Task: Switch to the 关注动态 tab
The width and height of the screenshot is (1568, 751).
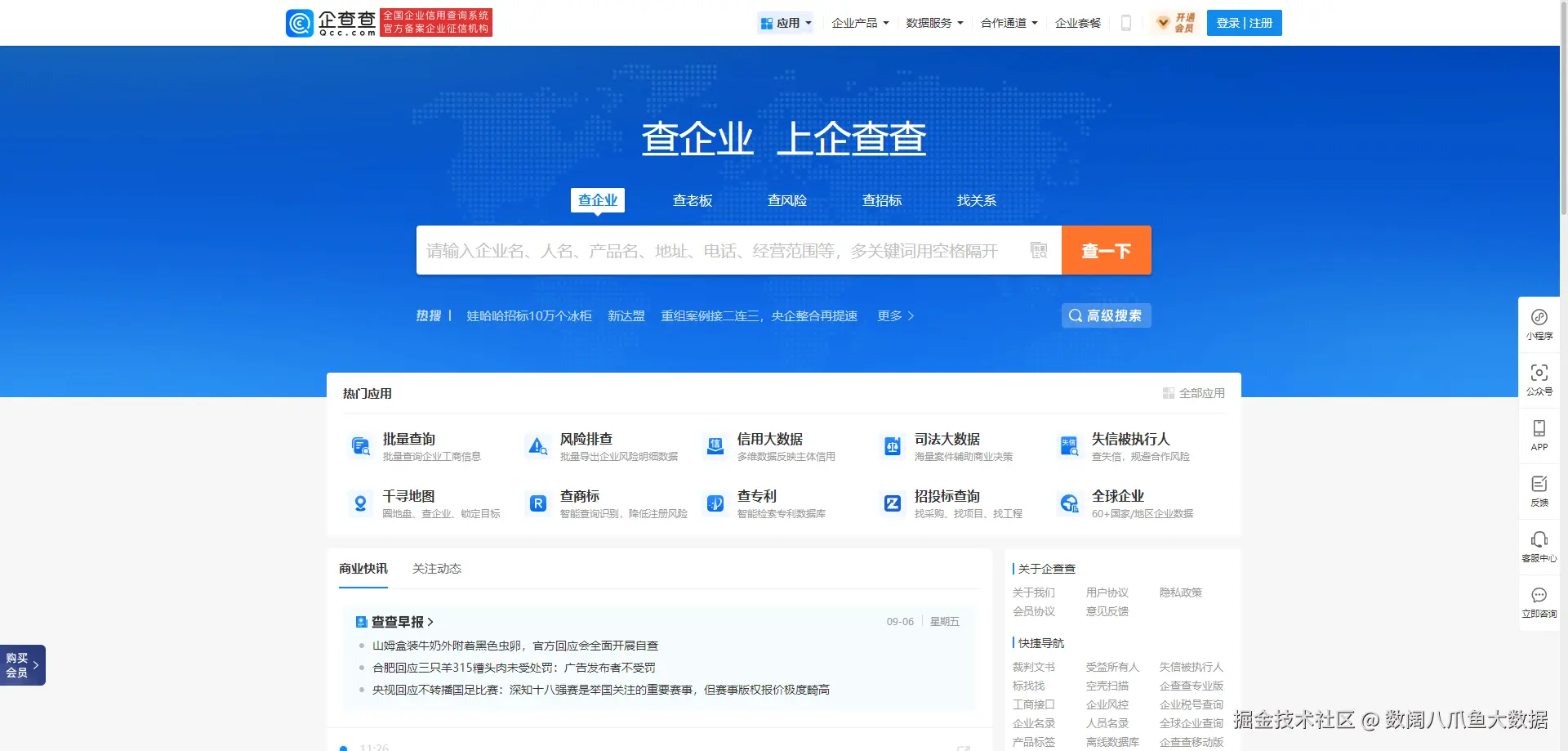Action: tap(437, 569)
